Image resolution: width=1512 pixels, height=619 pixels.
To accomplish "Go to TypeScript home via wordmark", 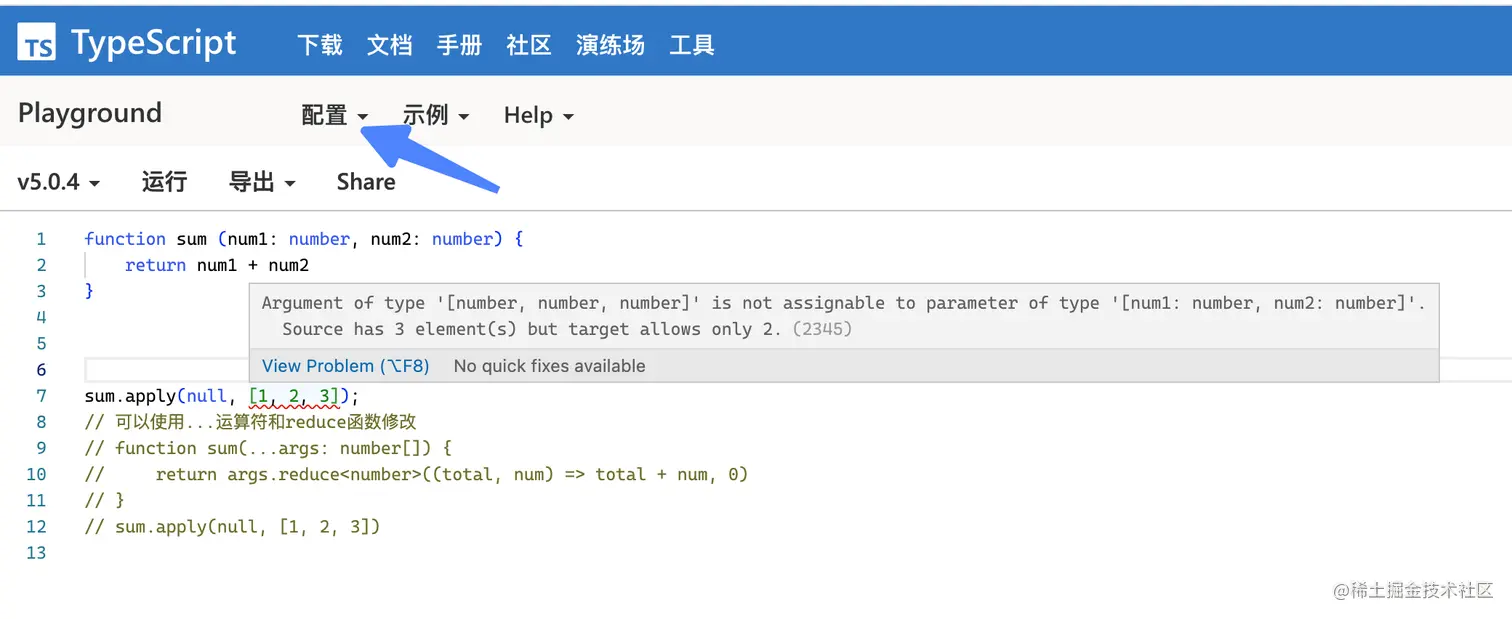I will 154,43.
